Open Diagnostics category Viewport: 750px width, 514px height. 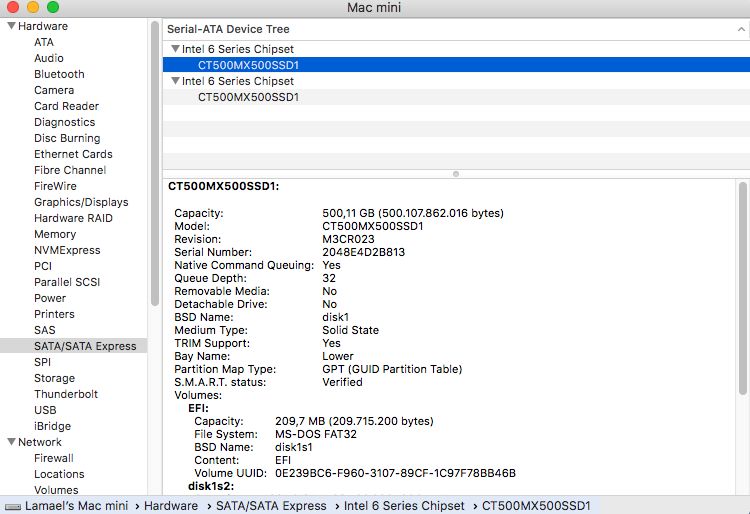point(65,122)
